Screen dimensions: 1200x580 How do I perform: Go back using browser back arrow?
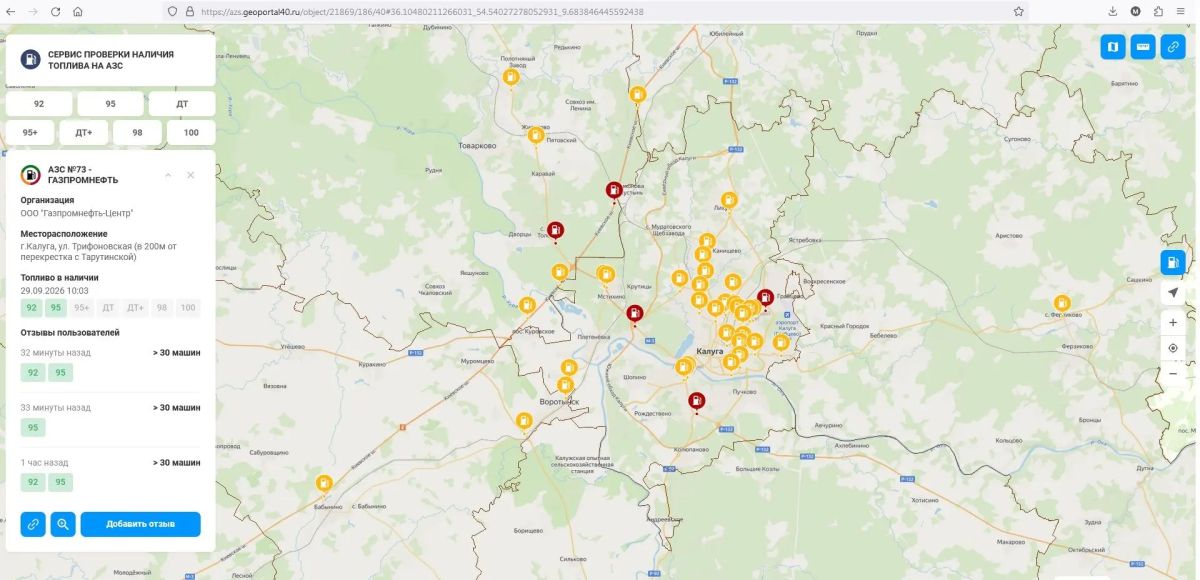[x=11, y=11]
